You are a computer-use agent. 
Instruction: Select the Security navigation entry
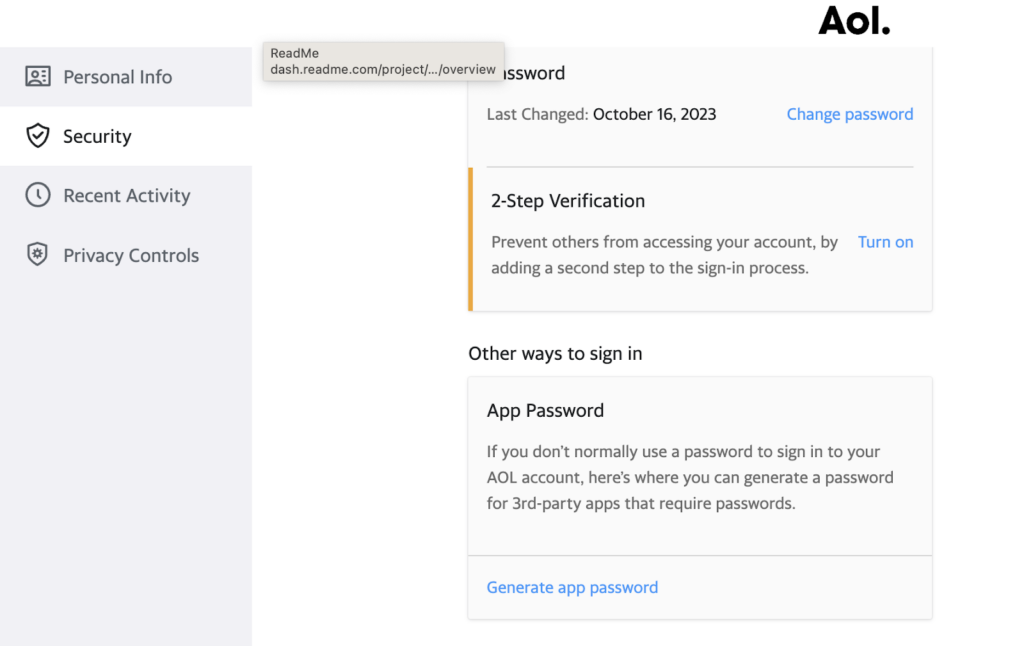coord(97,136)
